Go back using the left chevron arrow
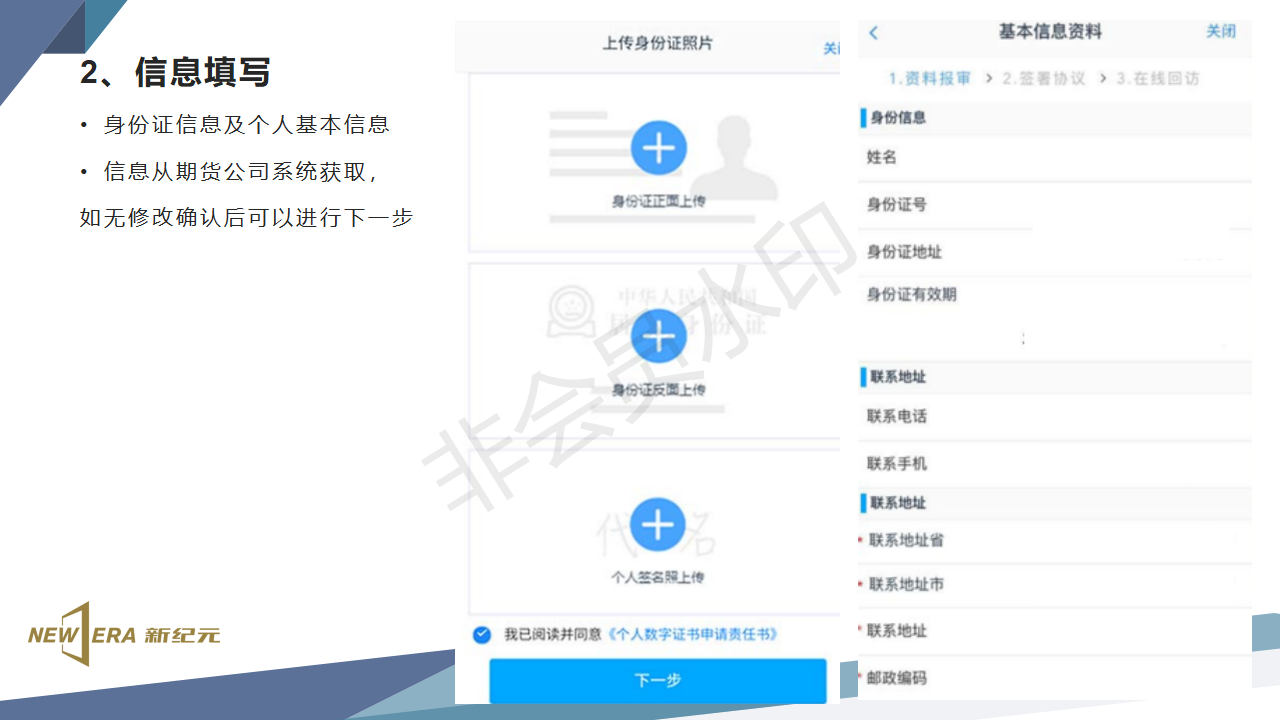 [873, 33]
